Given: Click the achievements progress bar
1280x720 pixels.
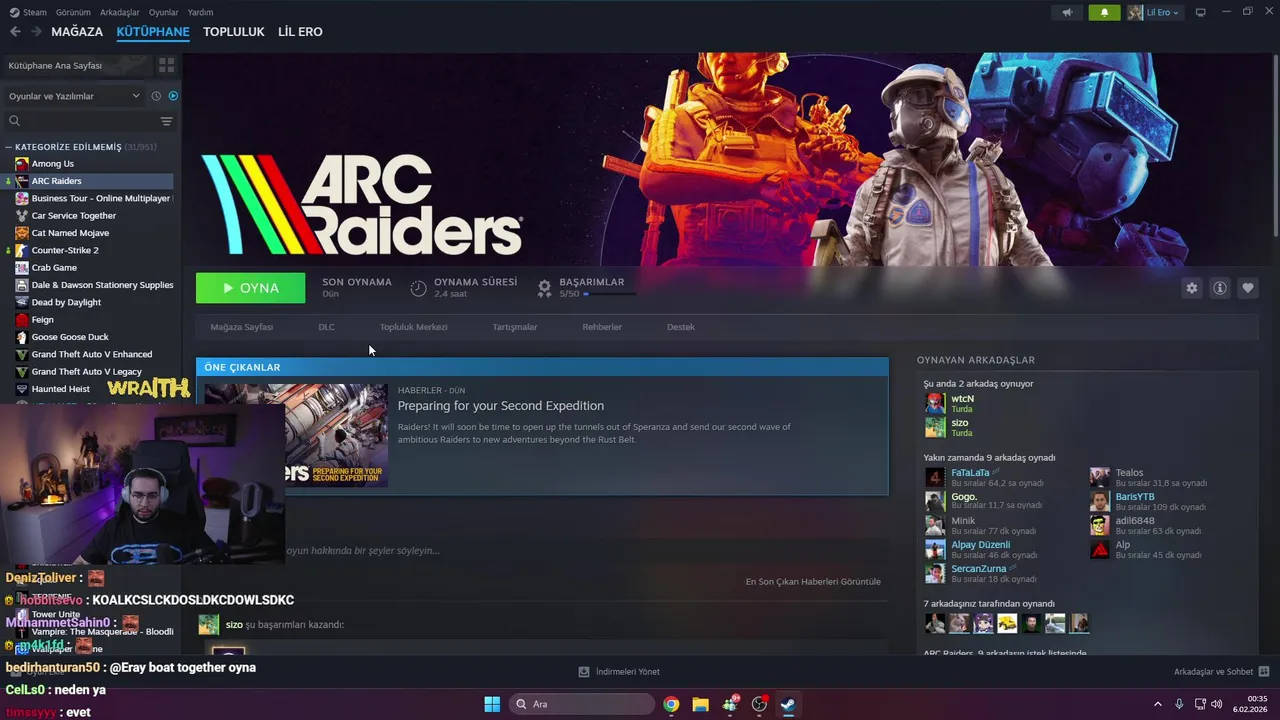Looking at the screenshot, I should click(611, 294).
